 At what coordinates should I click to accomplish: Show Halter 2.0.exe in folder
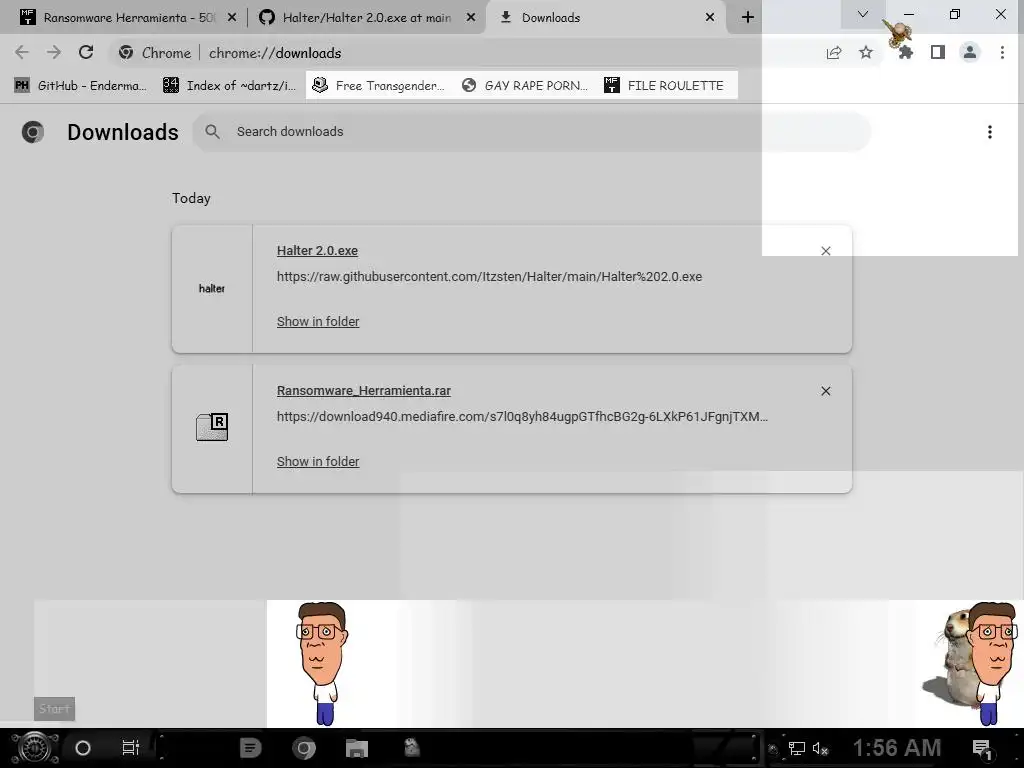318,321
